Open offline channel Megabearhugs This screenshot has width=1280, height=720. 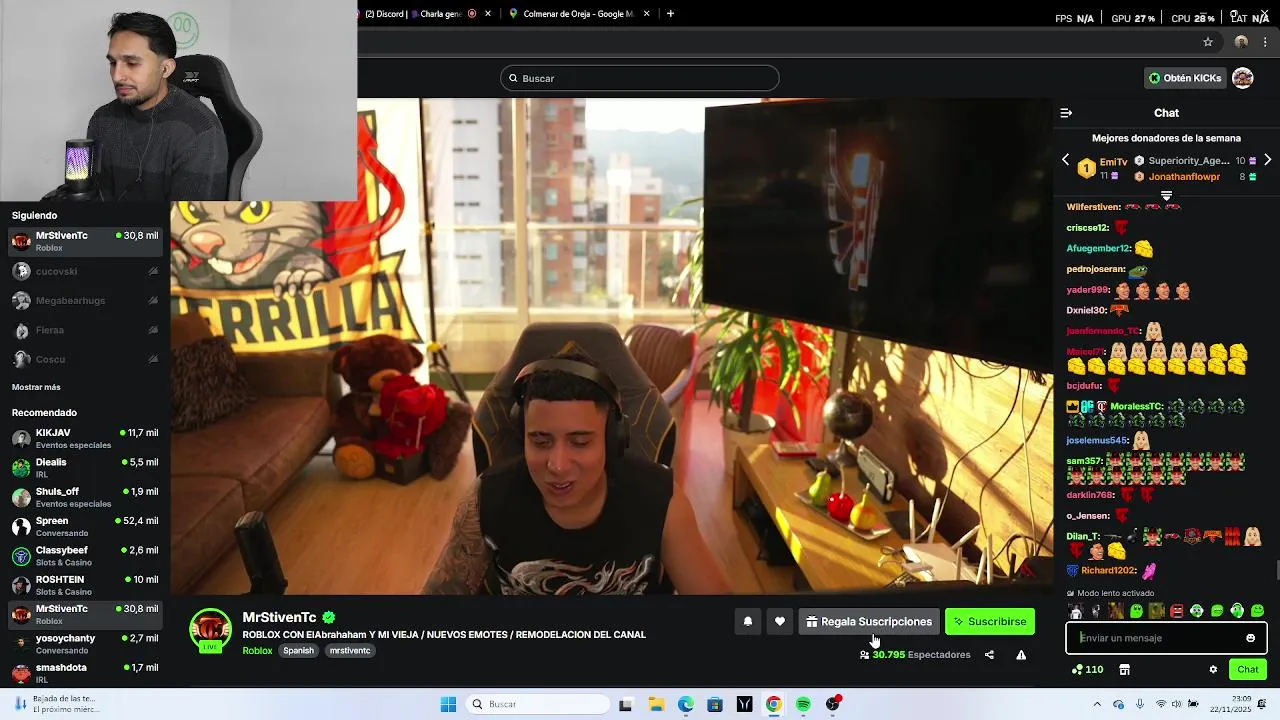coord(85,300)
